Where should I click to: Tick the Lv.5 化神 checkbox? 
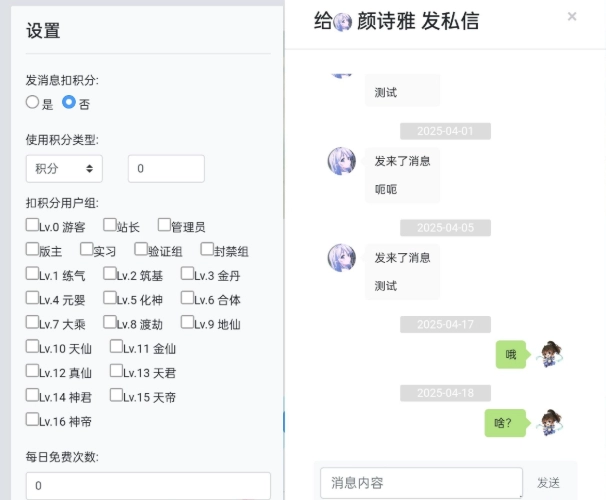110,298
